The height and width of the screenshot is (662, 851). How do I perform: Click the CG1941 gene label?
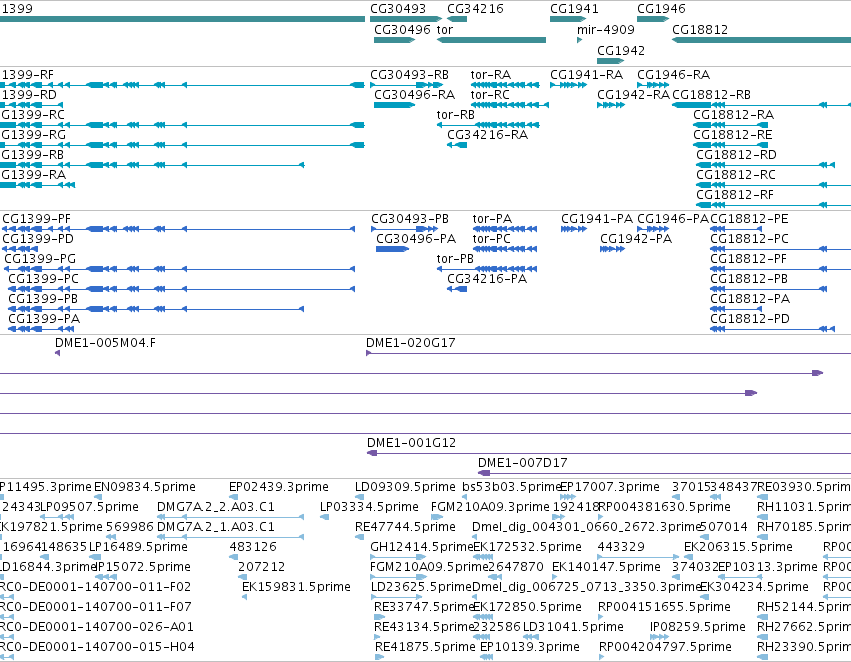(x=574, y=9)
